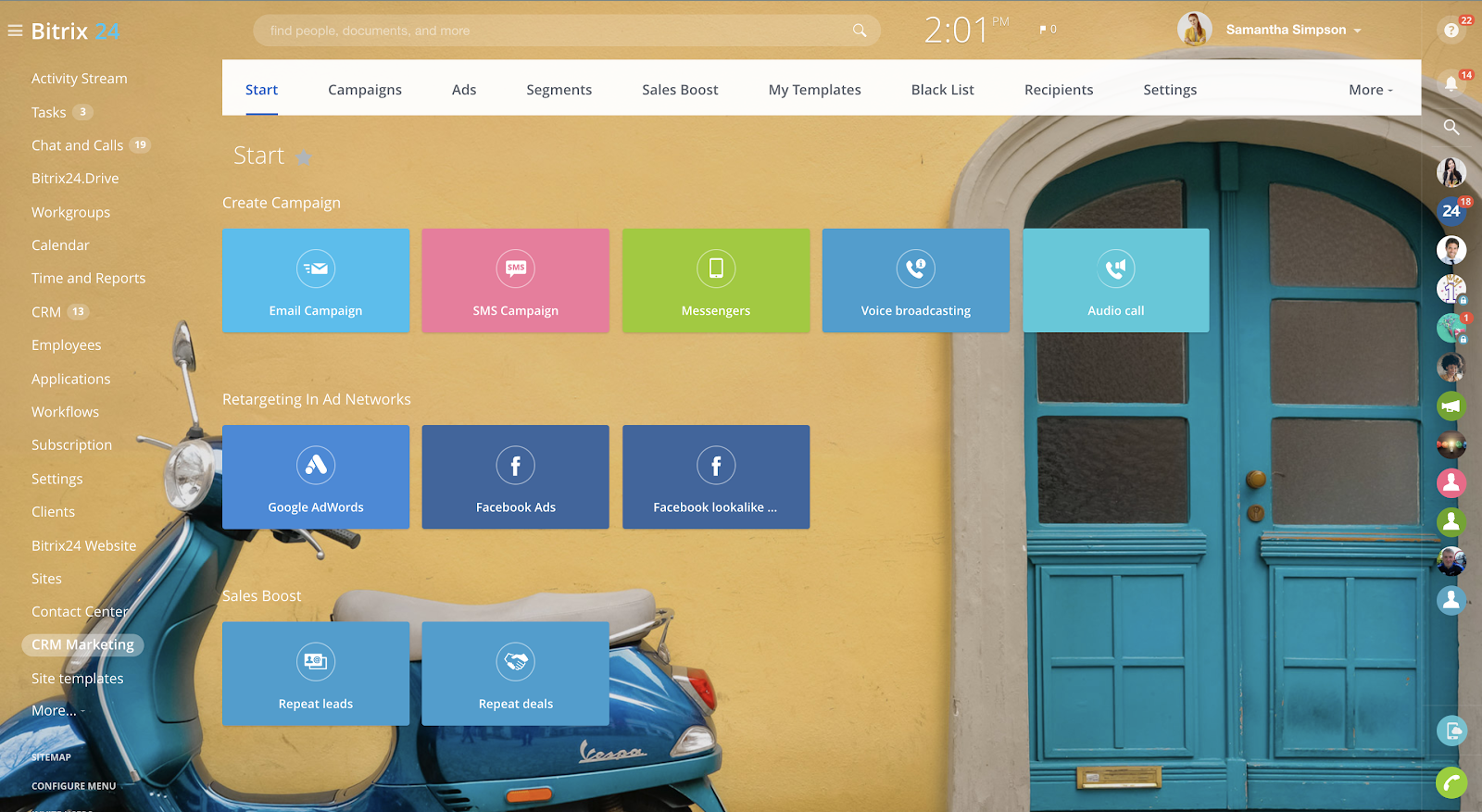Open Employees in sidebar
The image size is (1482, 812).
[66, 345]
